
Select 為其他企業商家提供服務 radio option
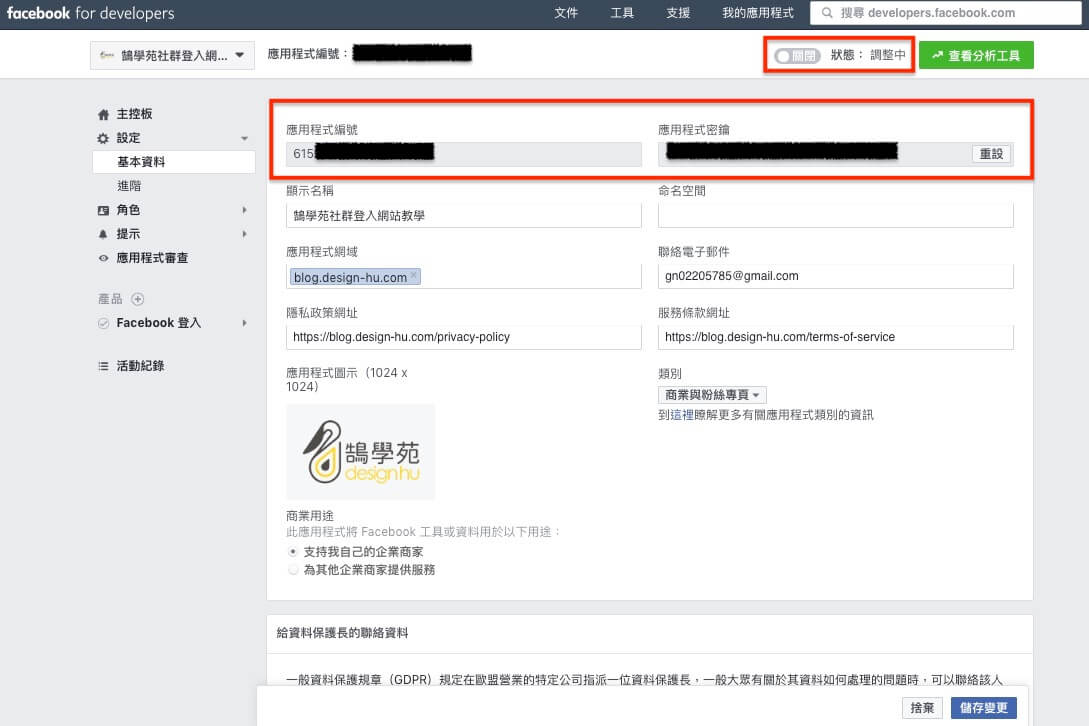[293, 570]
